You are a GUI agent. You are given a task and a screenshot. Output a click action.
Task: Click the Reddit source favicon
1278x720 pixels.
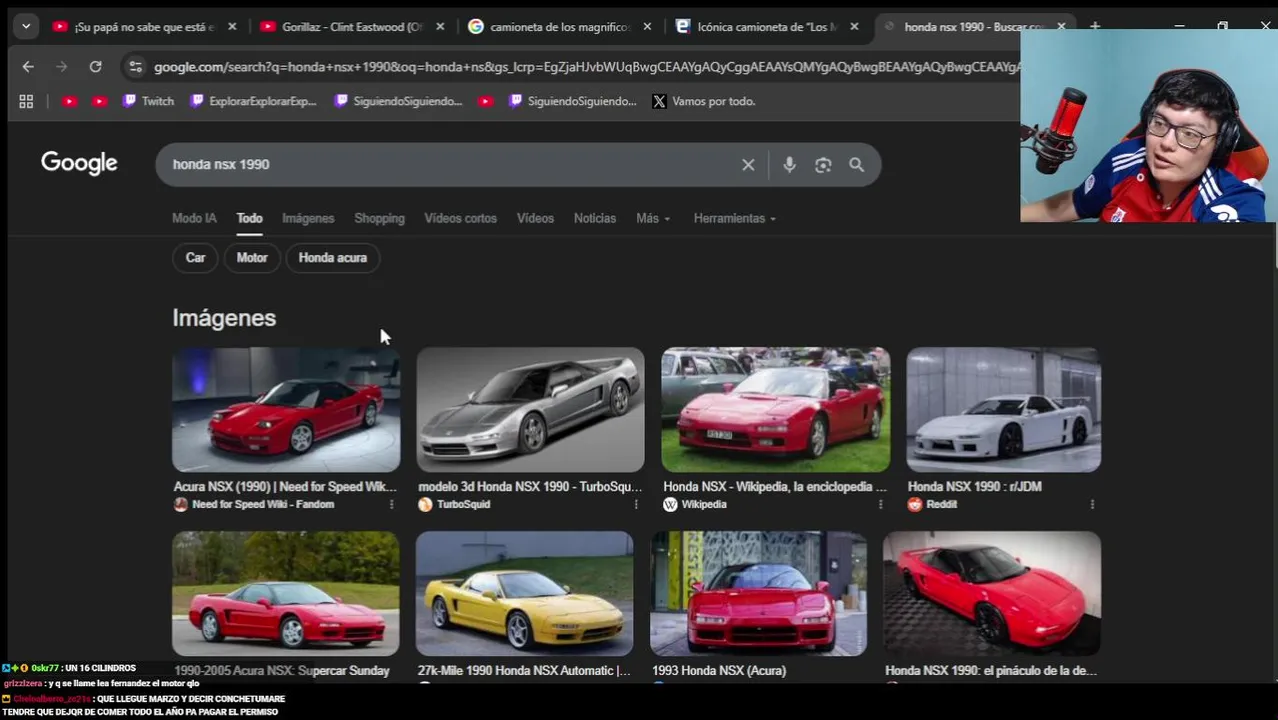pos(914,505)
